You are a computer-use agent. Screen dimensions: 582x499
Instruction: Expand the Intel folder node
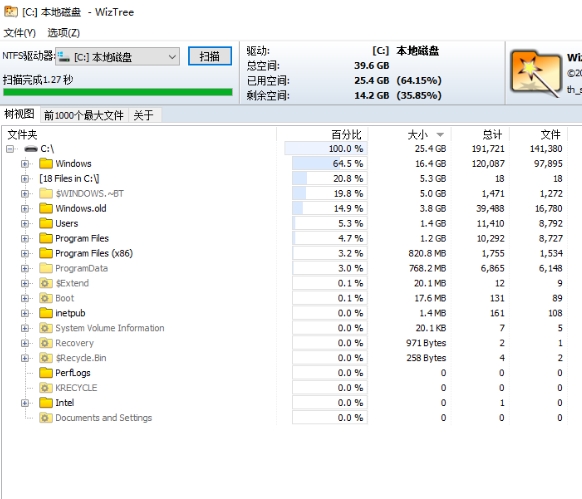point(25,403)
